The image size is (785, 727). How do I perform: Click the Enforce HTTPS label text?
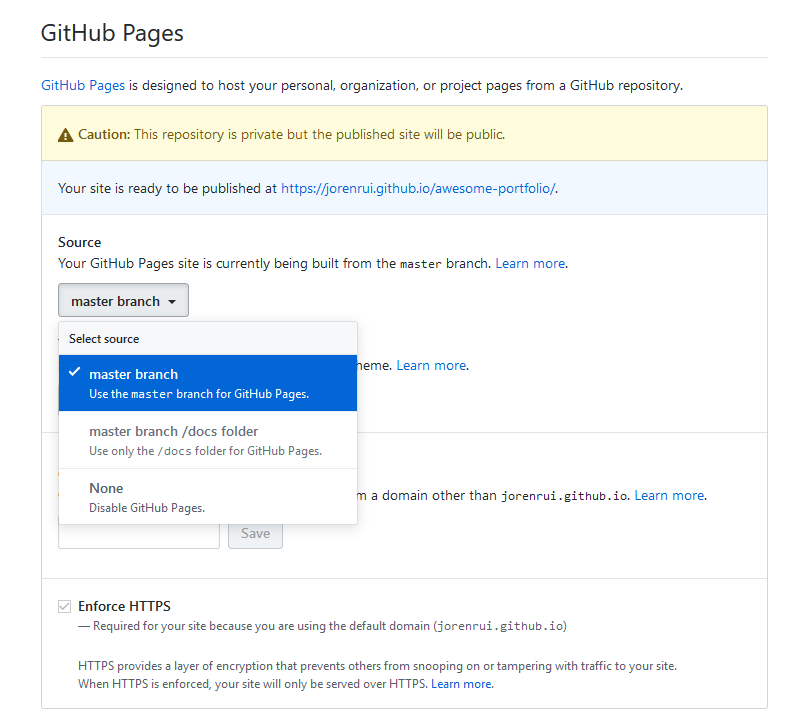tap(124, 606)
